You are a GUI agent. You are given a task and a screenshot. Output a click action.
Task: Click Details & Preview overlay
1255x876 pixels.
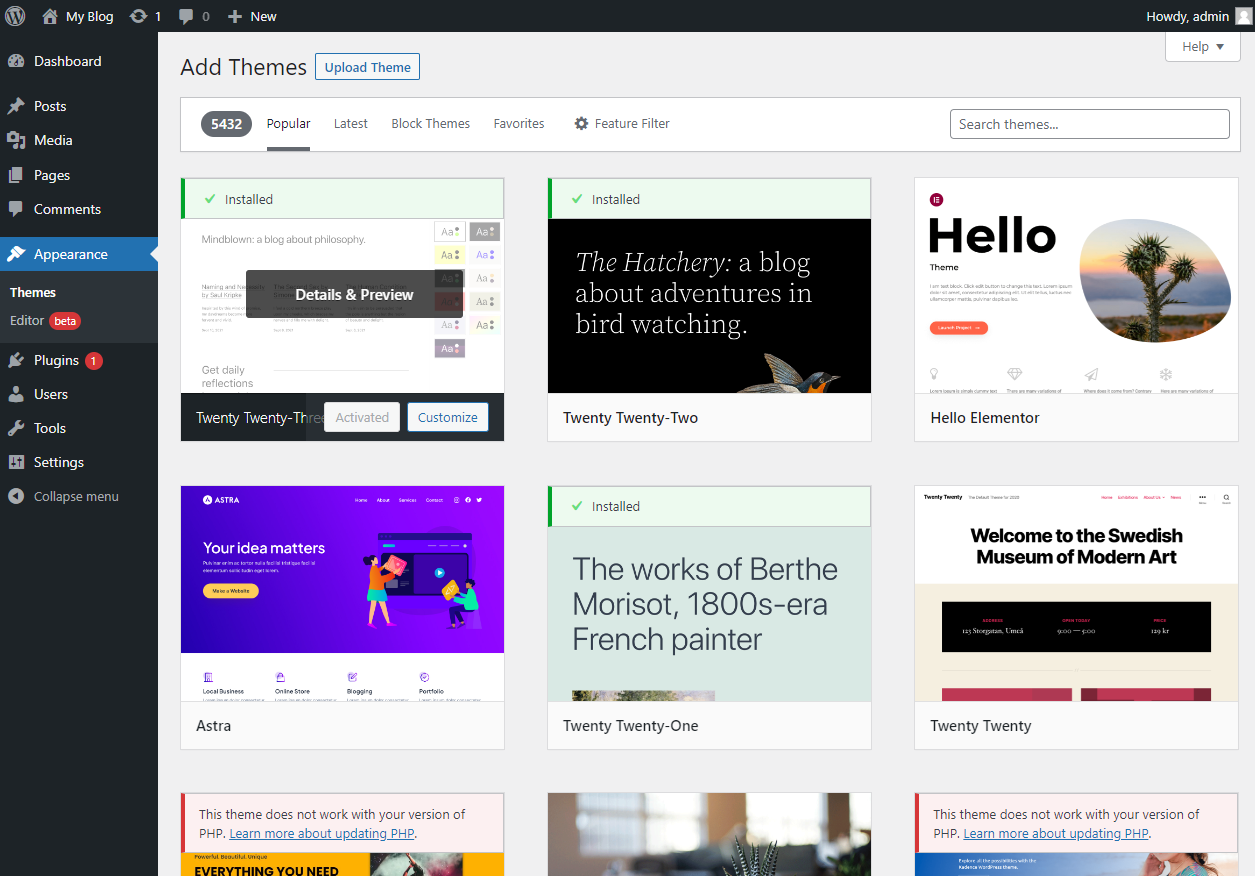pyautogui.click(x=354, y=294)
